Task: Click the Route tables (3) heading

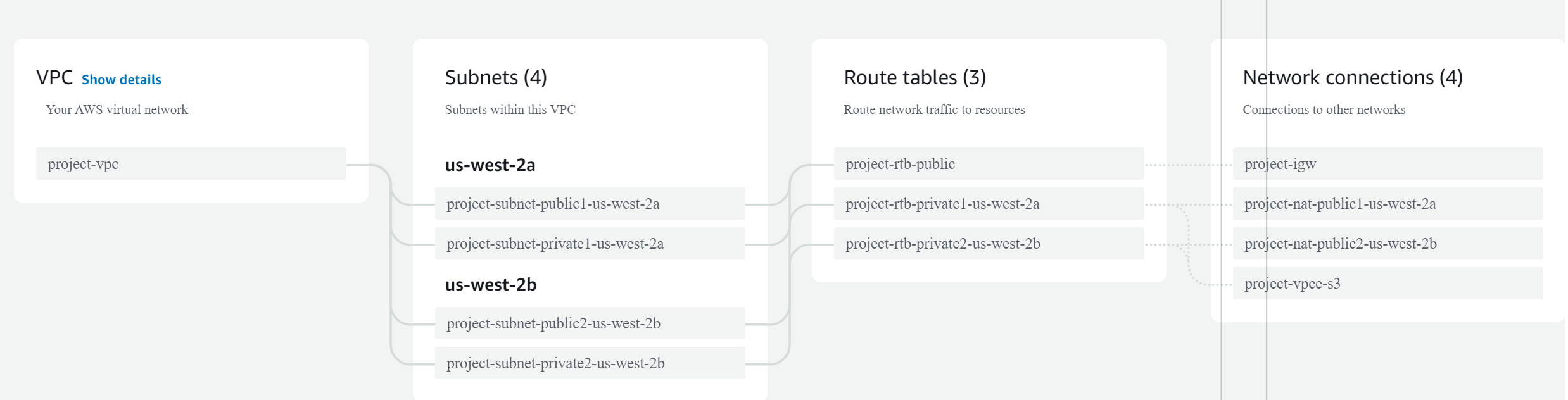Action: [914, 78]
